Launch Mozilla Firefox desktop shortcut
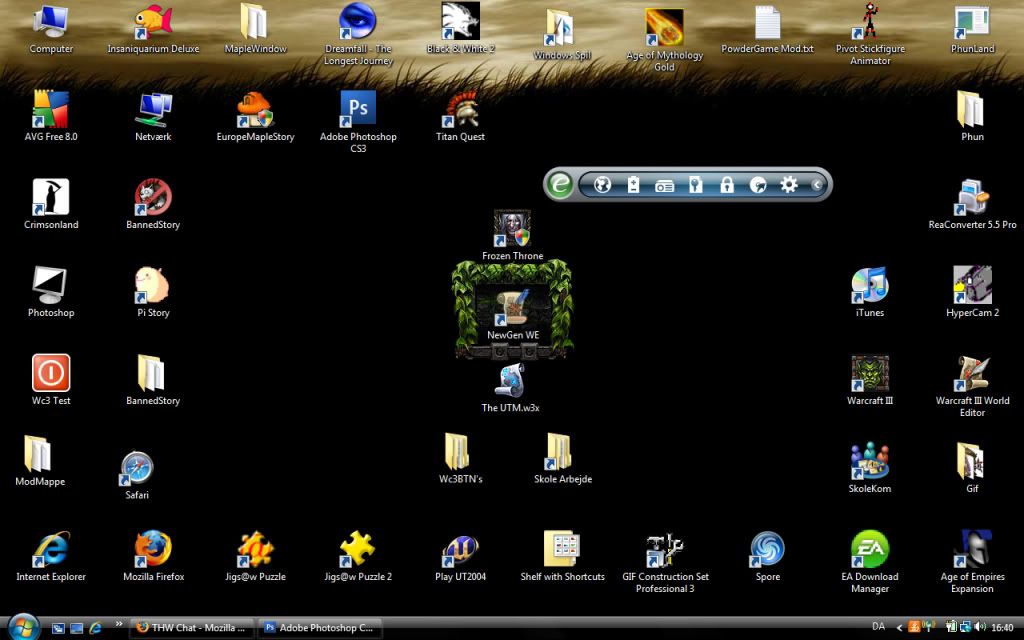This screenshot has height=640, width=1024. click(153, 556)
